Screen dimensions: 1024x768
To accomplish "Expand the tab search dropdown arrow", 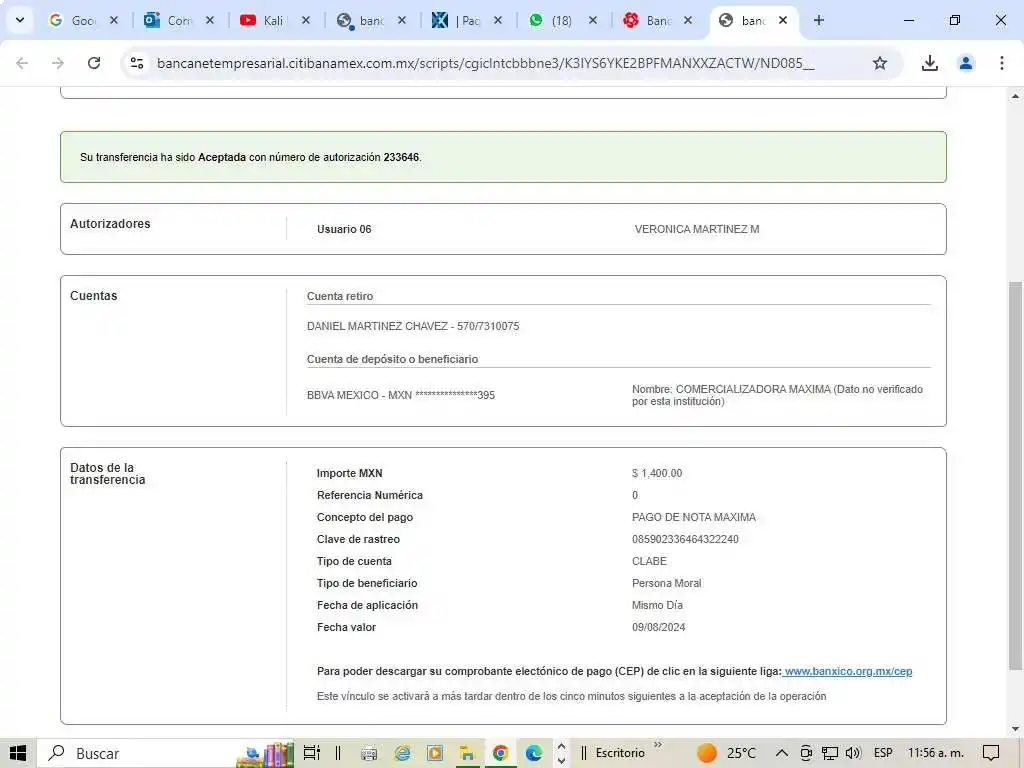I will click(x=19, y=20).
